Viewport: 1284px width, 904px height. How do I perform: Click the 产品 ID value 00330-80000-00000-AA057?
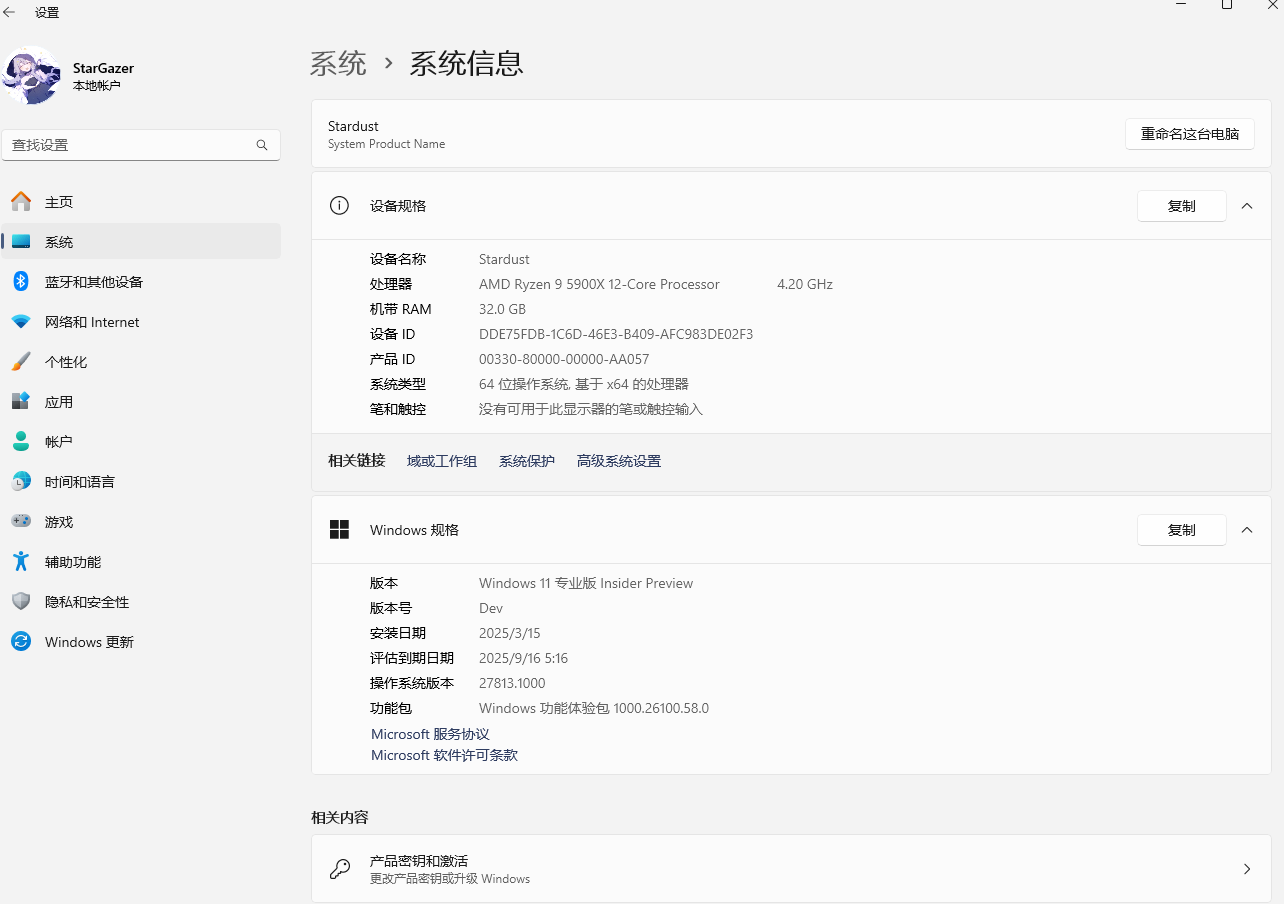point(564,359)
